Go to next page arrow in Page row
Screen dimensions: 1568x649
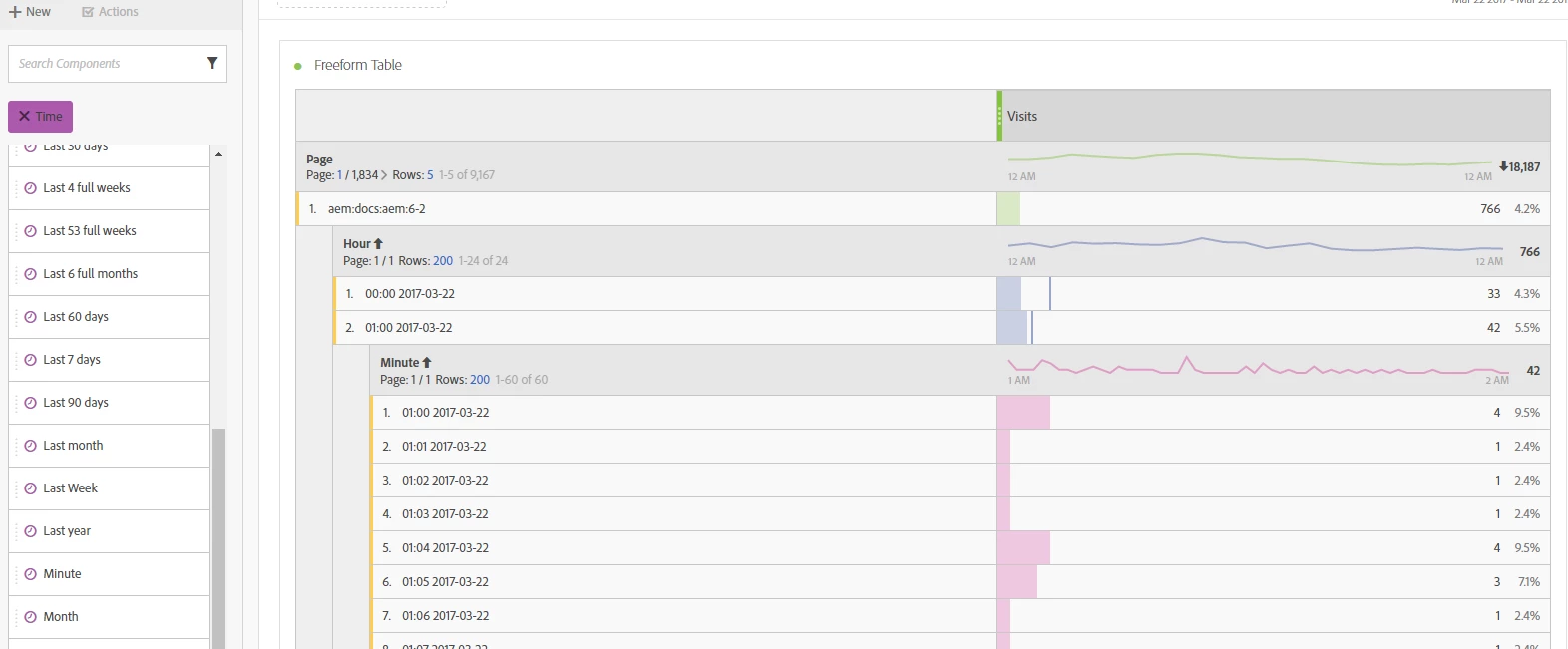coord(384,175)
